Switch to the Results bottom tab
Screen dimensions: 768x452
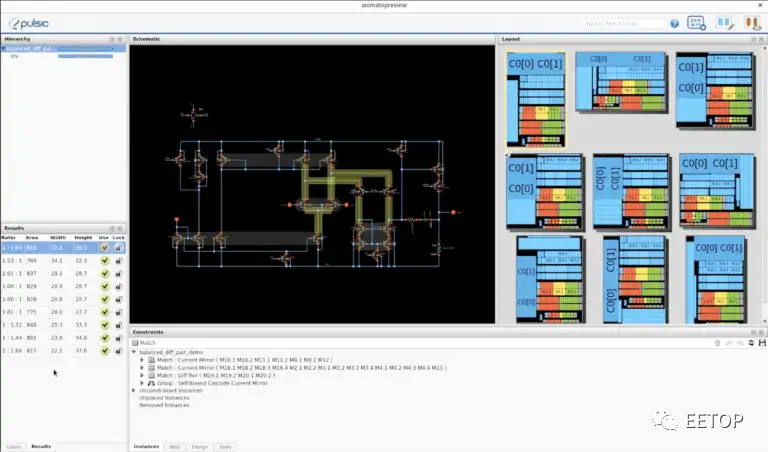point(41,447)
